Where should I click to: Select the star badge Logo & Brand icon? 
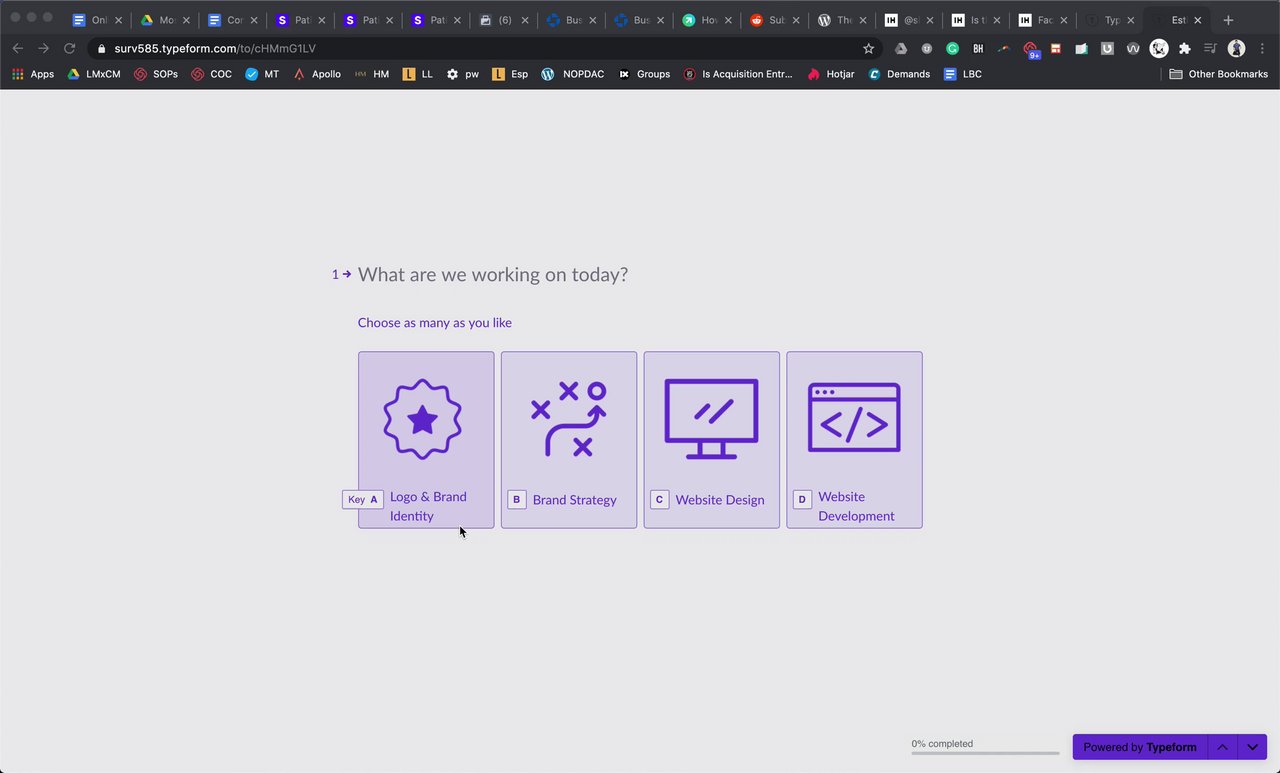(x=423, y=420)
